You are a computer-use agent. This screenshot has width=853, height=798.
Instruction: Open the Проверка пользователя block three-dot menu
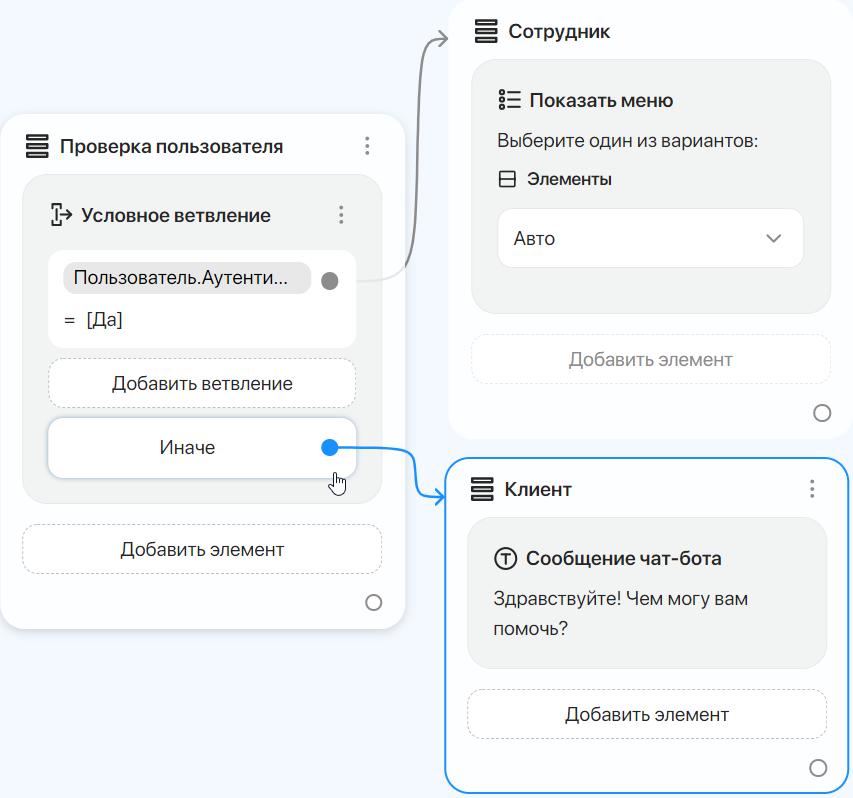[367, 147]
